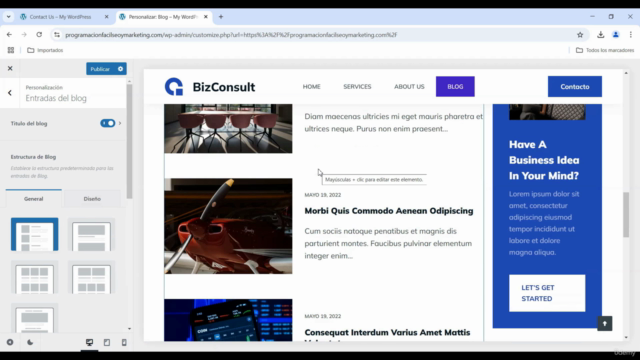Click the preview scroll down arrow

(626, 338)
